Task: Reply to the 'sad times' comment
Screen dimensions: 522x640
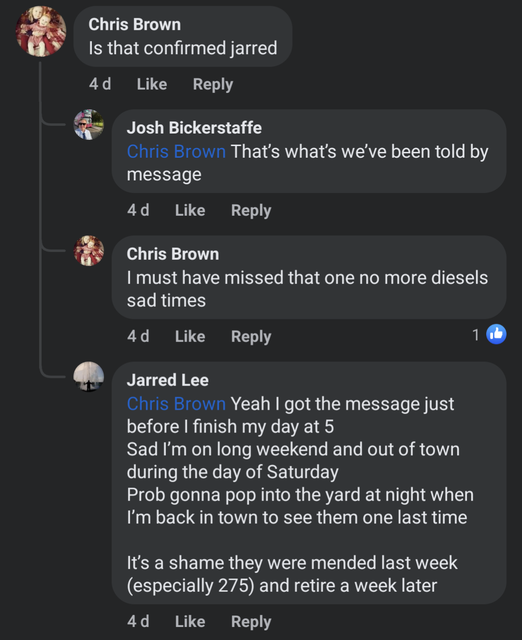Action: click(x=251, y=336)
